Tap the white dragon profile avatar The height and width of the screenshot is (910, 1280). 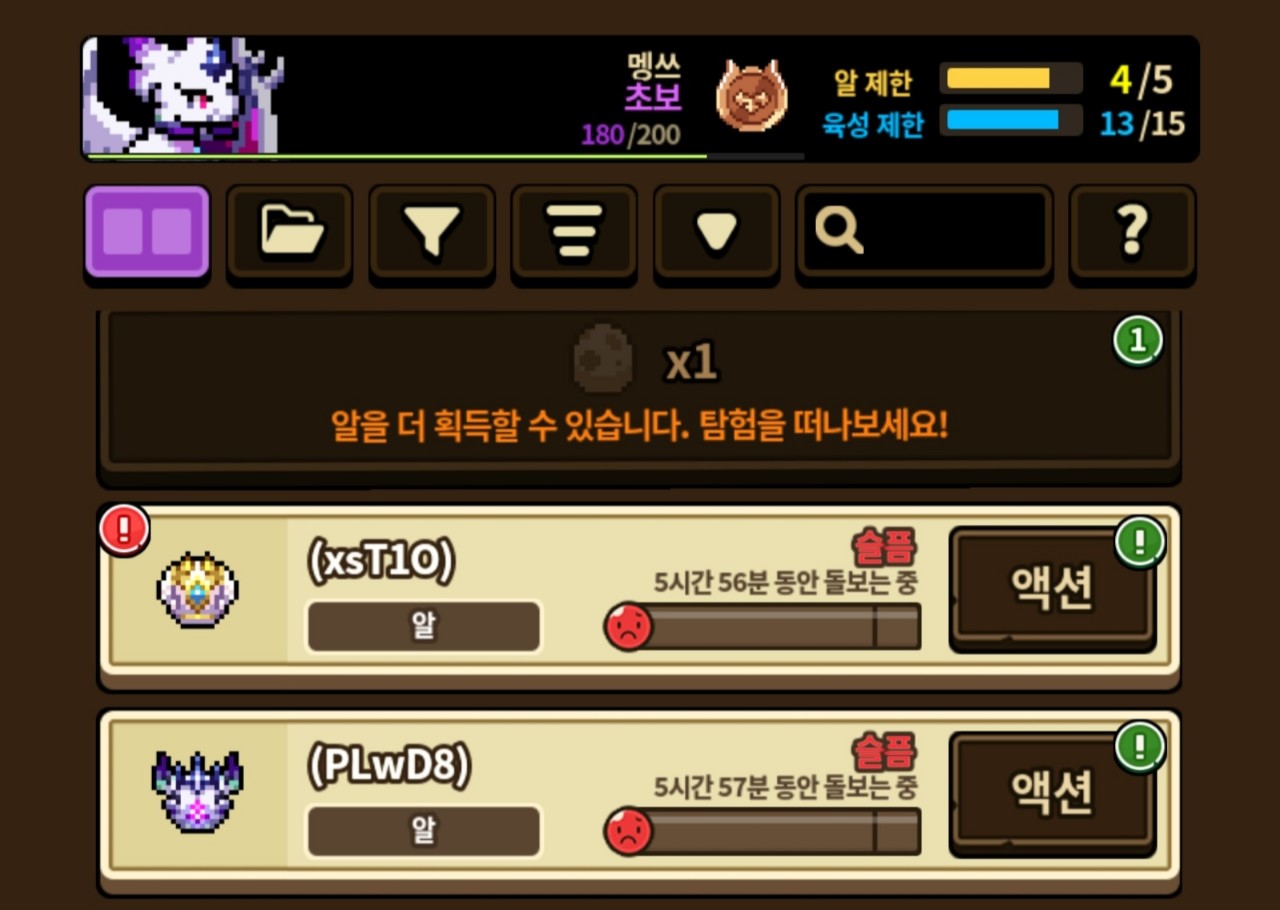point(182,96)
